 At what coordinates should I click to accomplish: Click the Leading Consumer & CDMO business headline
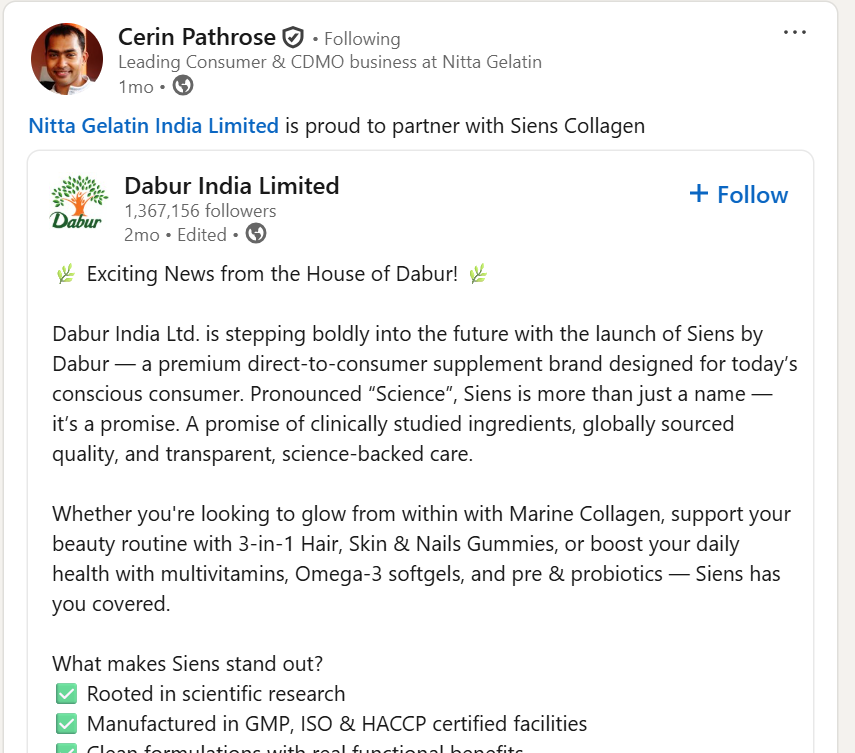point(329,62)
